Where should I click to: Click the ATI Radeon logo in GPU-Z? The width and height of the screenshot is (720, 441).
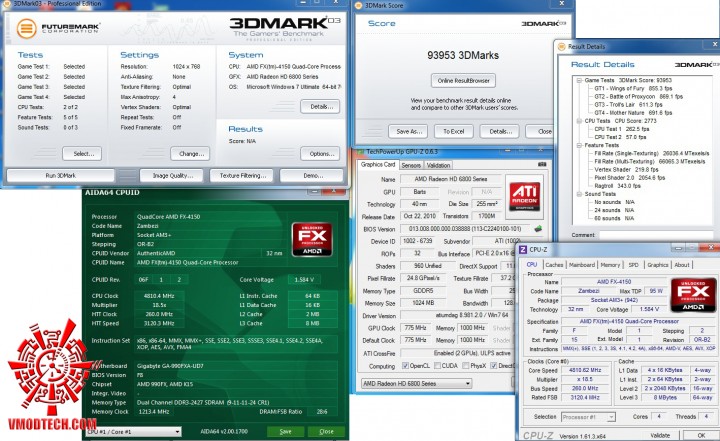pos(524,196)
